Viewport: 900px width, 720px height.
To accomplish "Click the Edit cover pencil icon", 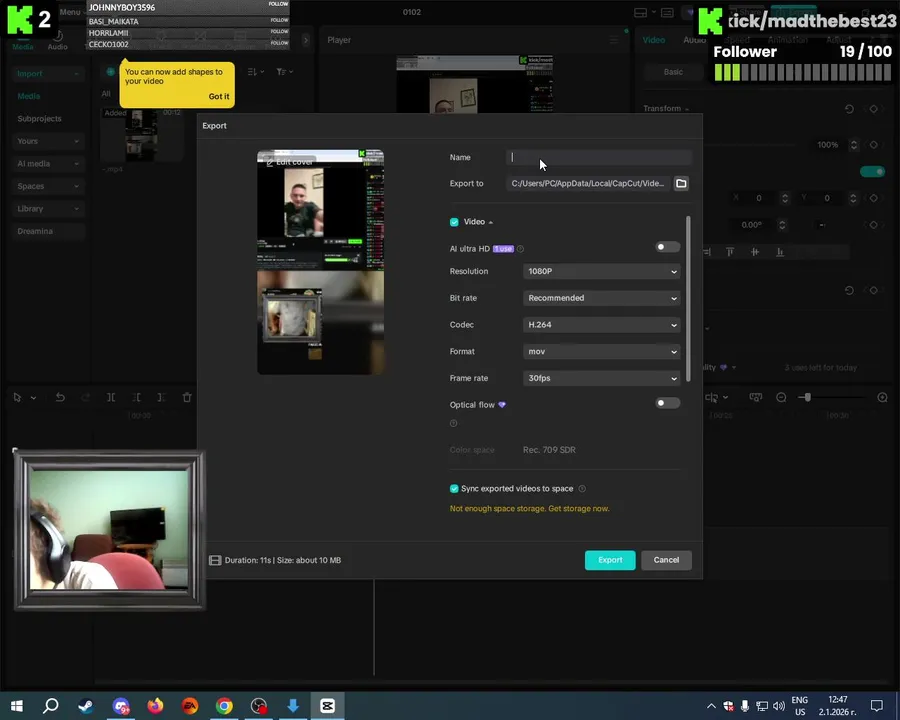I will [269, 162].
